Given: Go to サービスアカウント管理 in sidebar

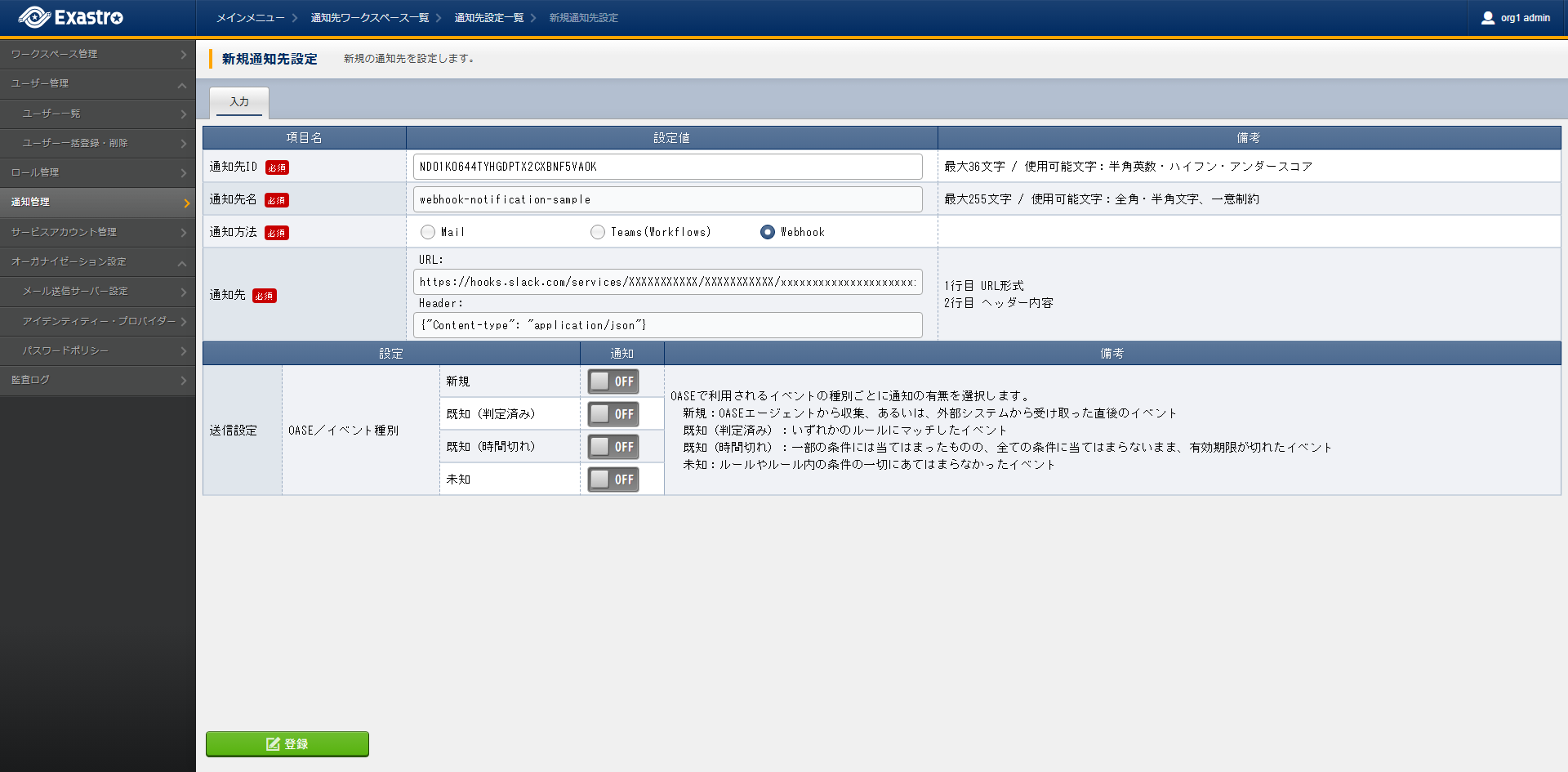Looking at the screenshot, I should (x=97, y=232).
